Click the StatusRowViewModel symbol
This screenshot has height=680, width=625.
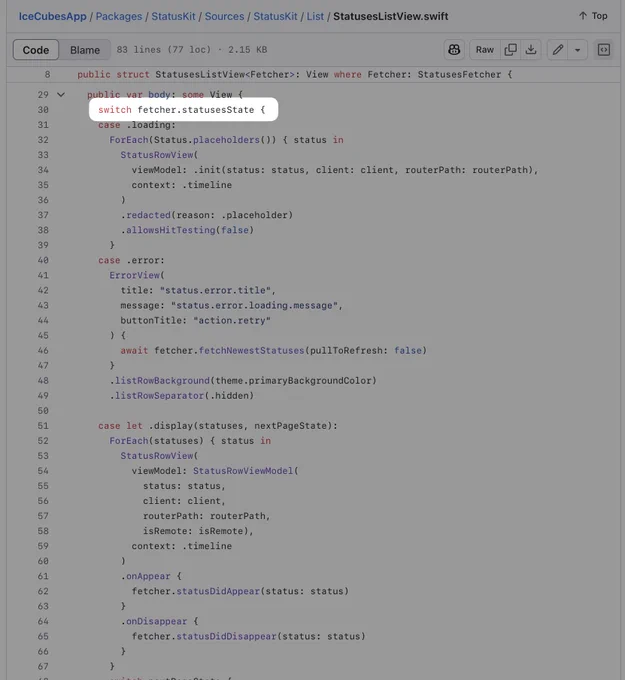pyautogui.click(x=243, y=471)
